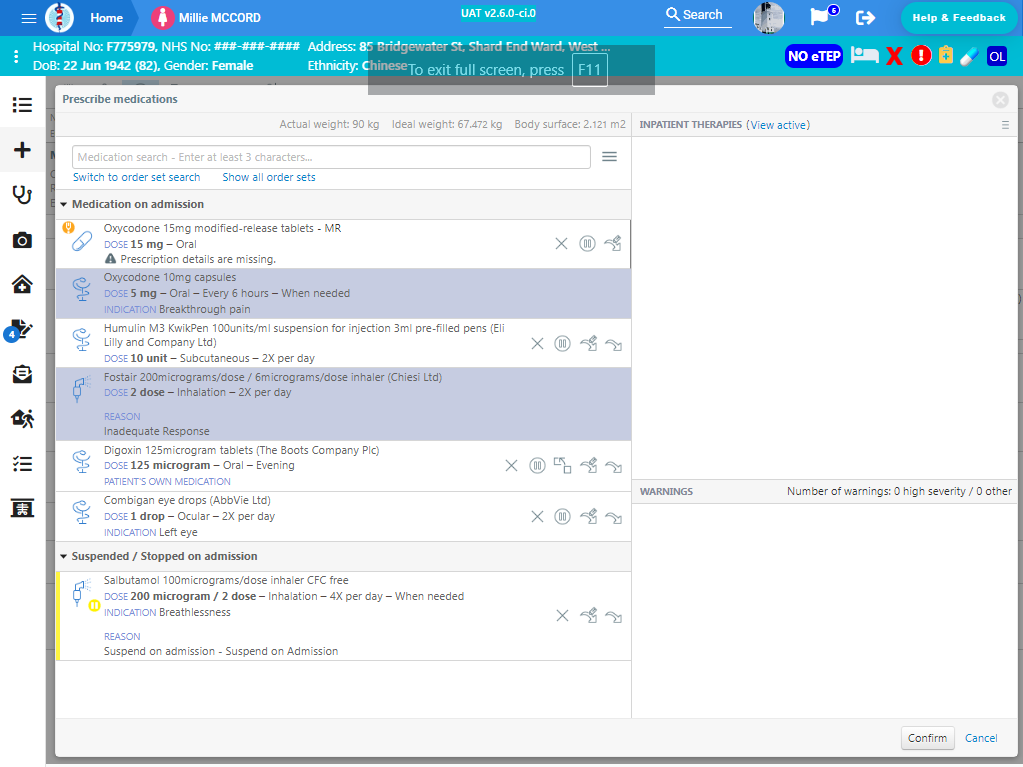Viewport: 1023px width, 767px height.
Task: Open the hamburger main menu
Action: pyautogui.click(x=29, y=18)
